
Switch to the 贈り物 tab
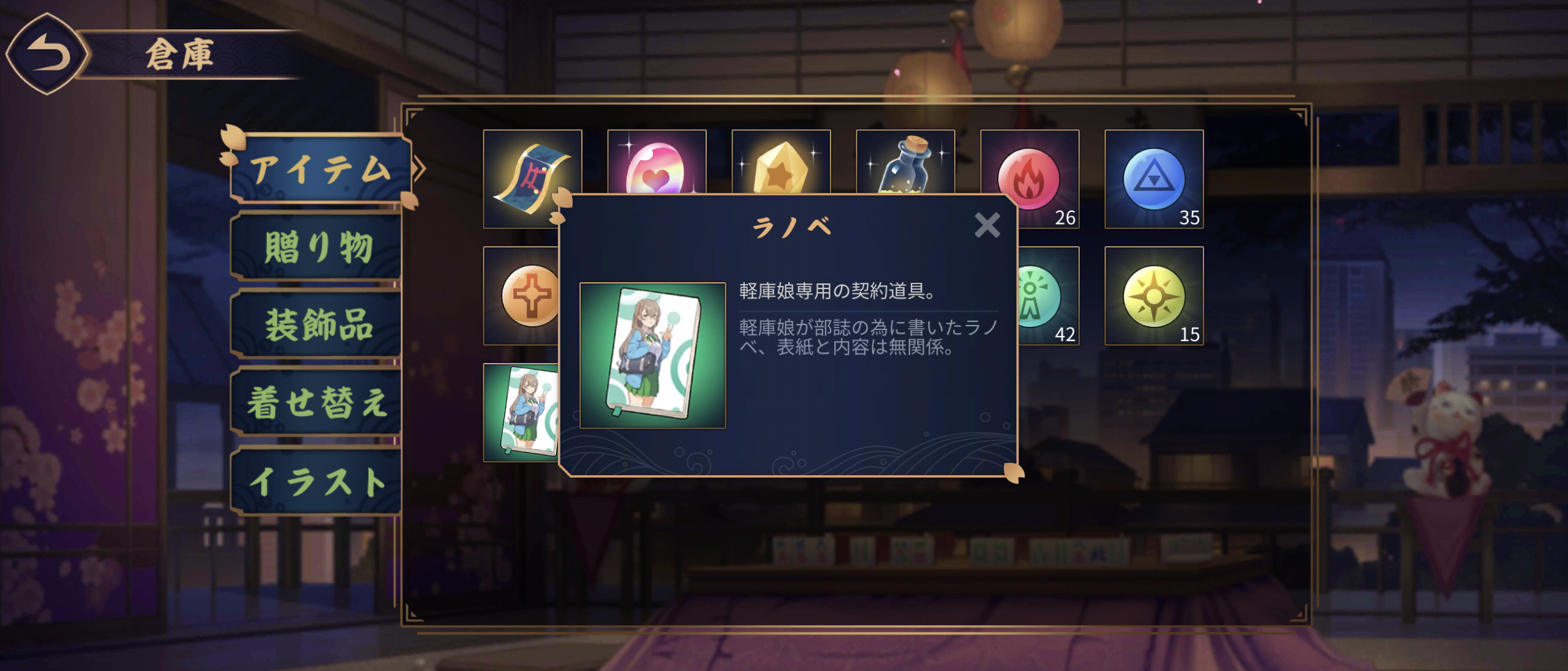(x=317, y=247)
